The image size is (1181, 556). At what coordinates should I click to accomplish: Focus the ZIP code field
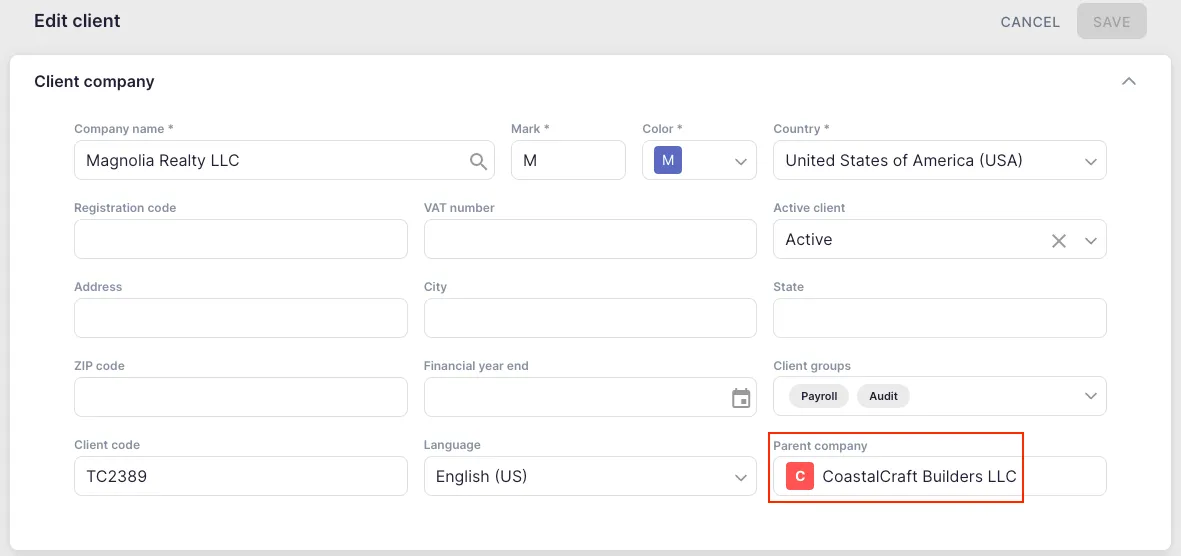(x=240, y=398)
